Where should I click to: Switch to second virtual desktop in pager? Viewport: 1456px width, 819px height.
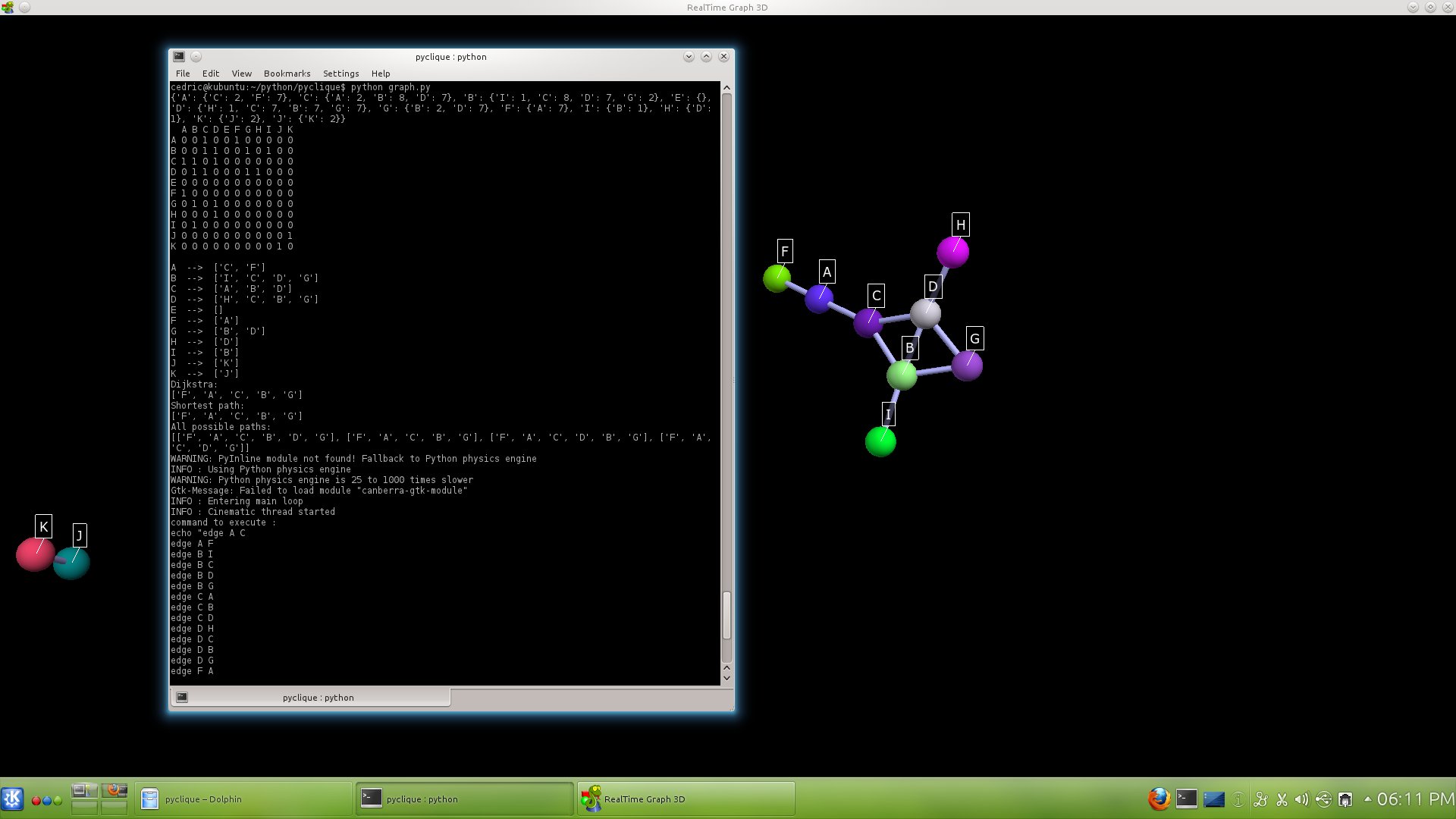(115, 791)
